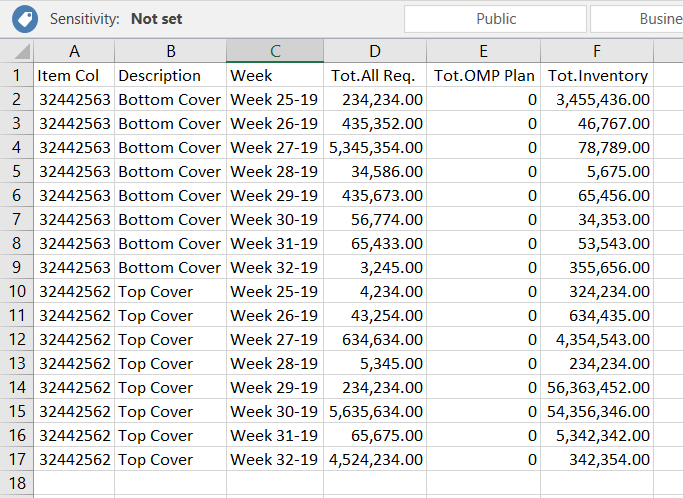683x498 pixels.
Task: Click Week 25-19 in Top Cover row
Action: click(275, 291)
